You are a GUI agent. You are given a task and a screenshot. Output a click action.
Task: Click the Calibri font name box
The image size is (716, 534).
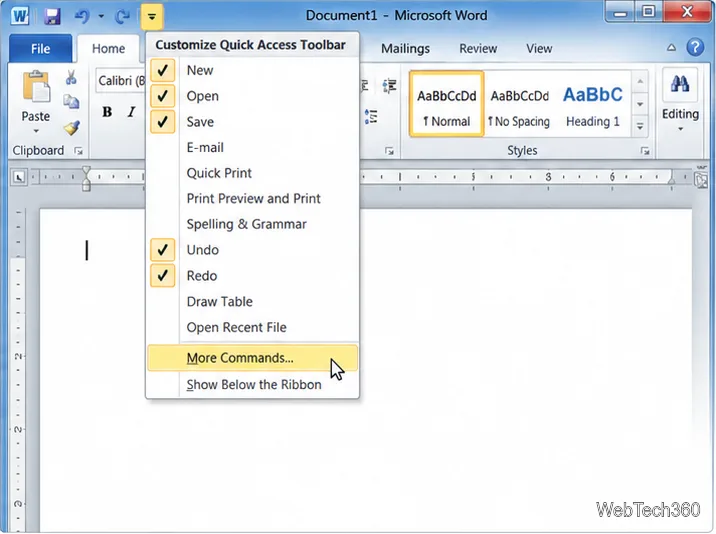[121, 81]
